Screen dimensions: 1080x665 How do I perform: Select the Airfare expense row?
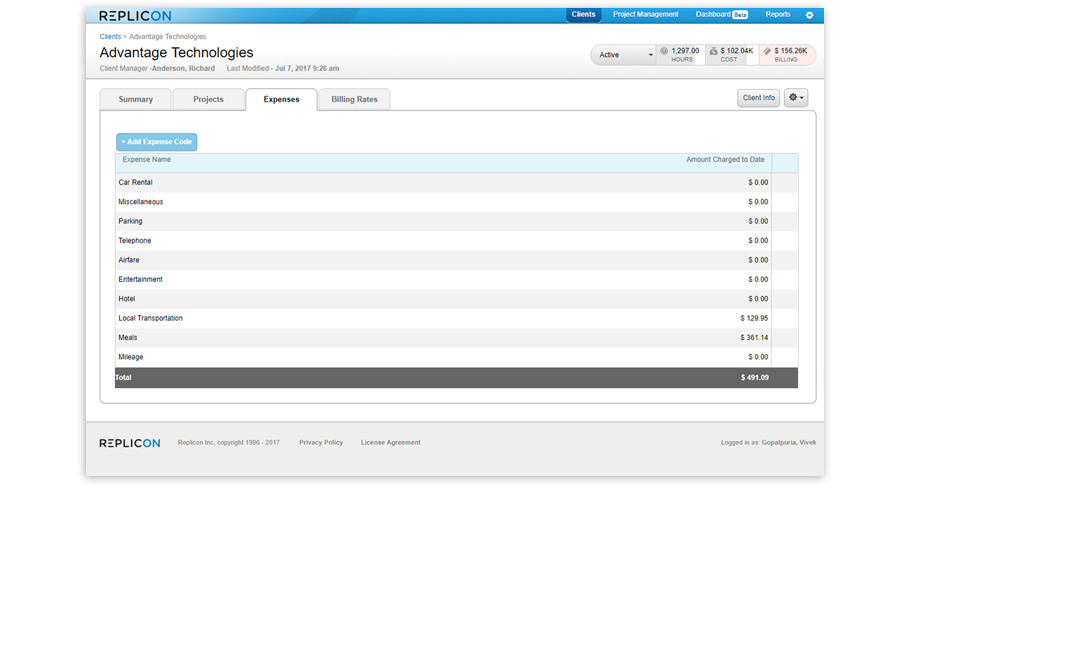[x=457, y=260]
